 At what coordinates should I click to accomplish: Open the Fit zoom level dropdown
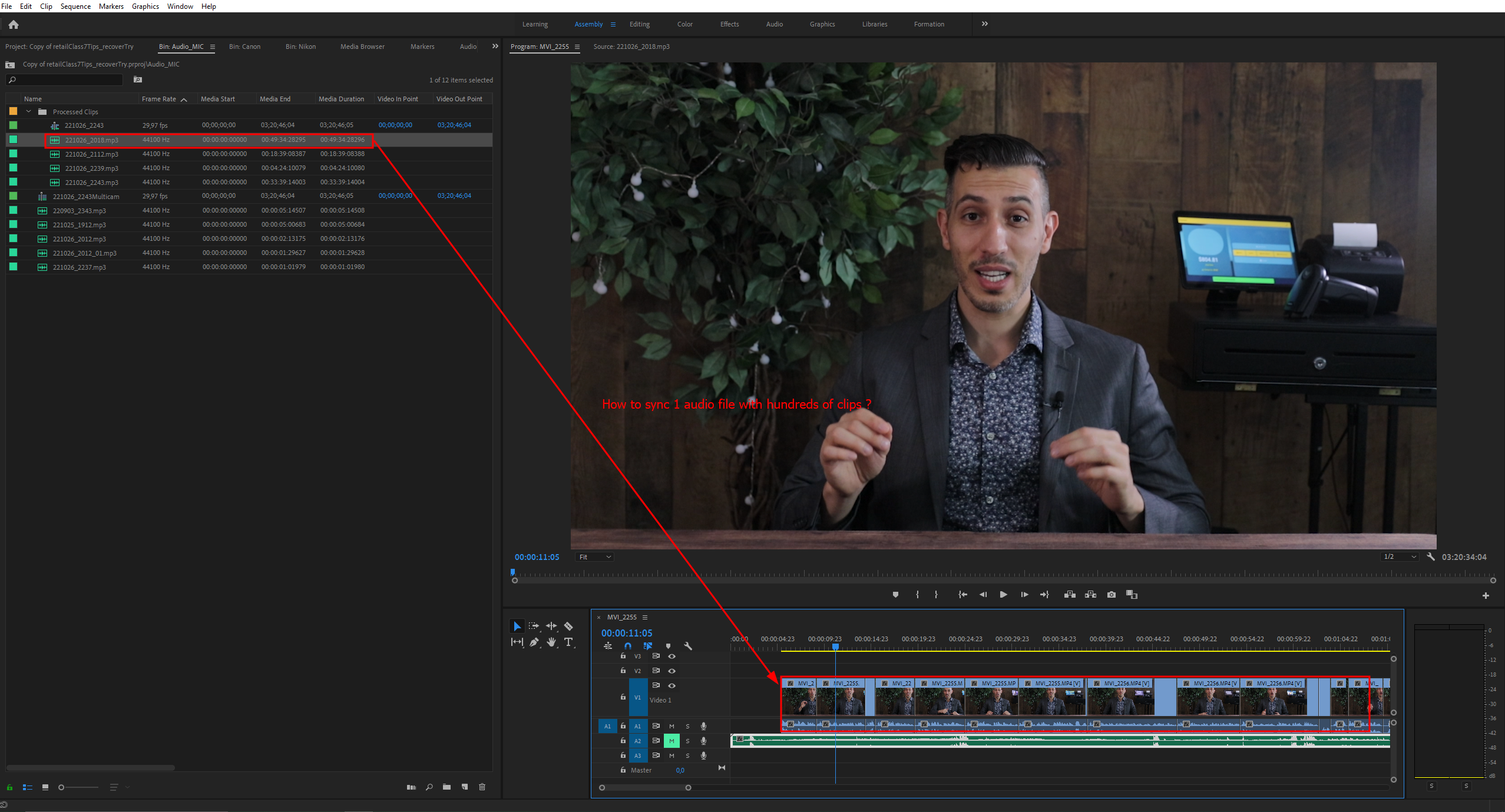click(x=594, y=556)
